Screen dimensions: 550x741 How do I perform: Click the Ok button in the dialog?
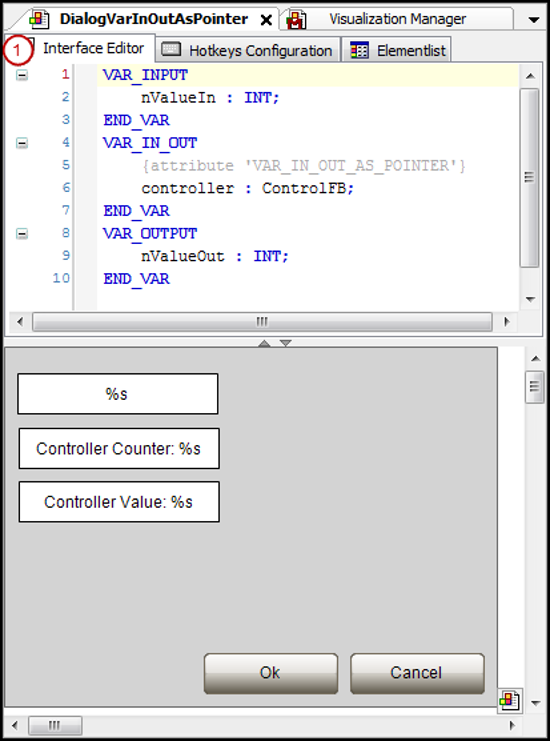click(x=271, y=673)
